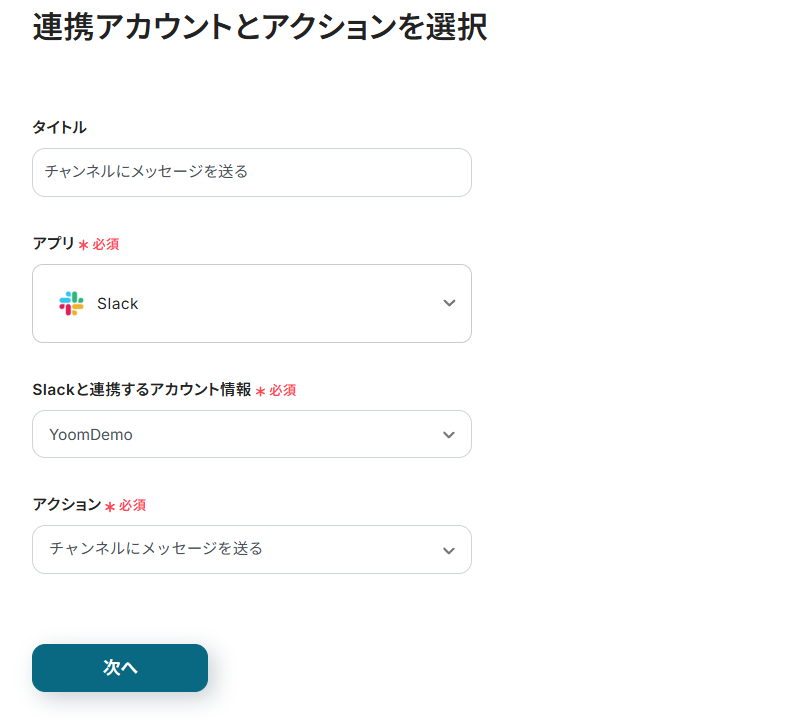
Task: Click the 必須 marker beside アカウント情報
Action: 282,391
